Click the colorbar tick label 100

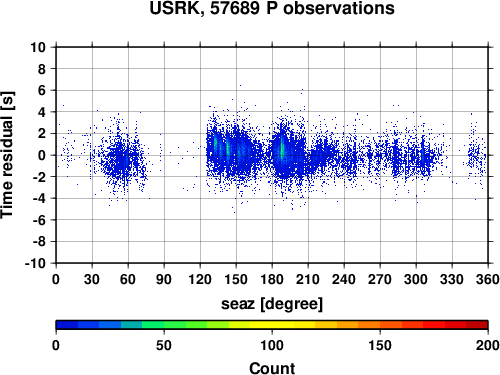[x=272, y=345]
